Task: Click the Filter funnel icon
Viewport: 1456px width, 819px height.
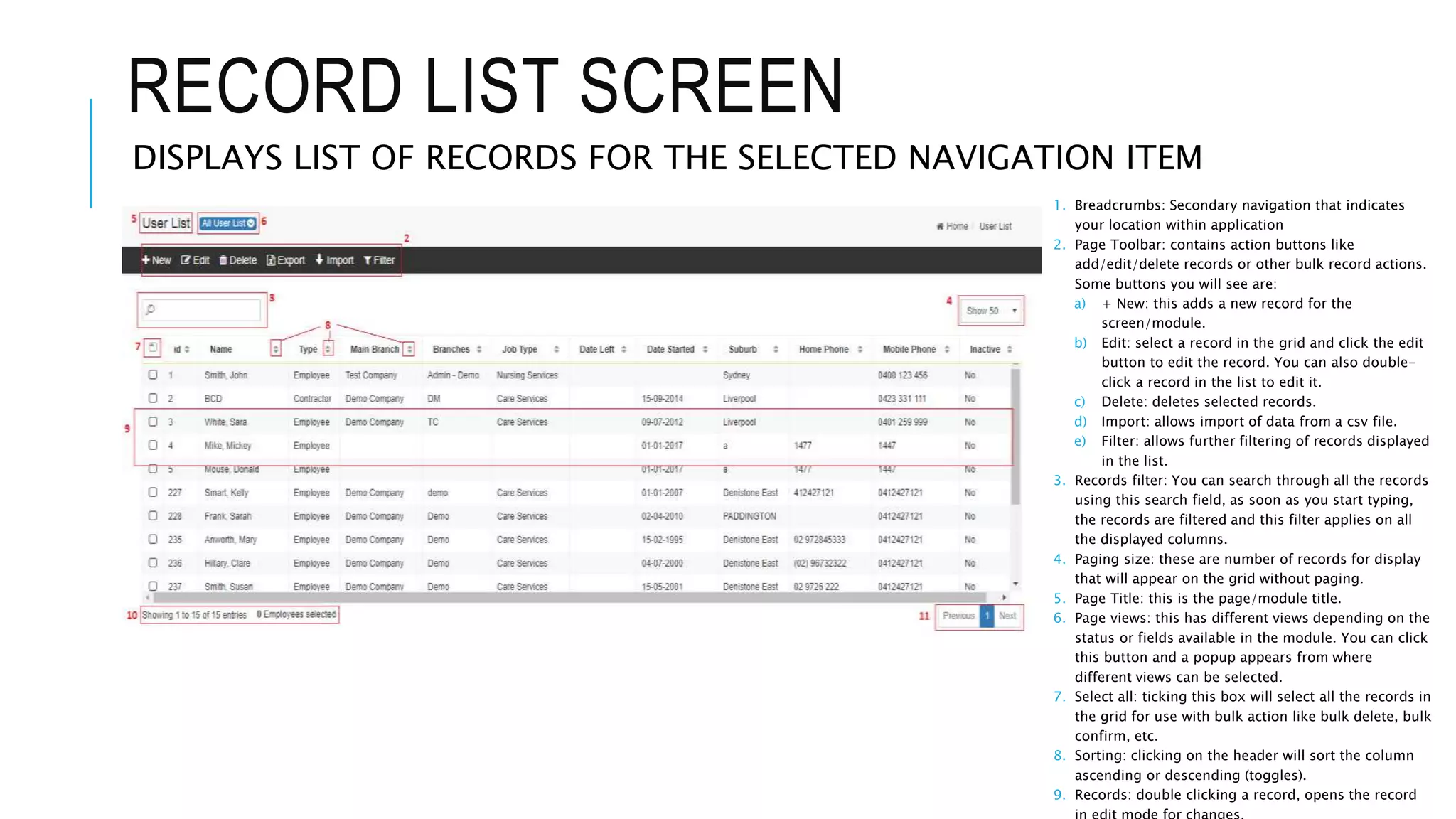Action: point(368,260)
